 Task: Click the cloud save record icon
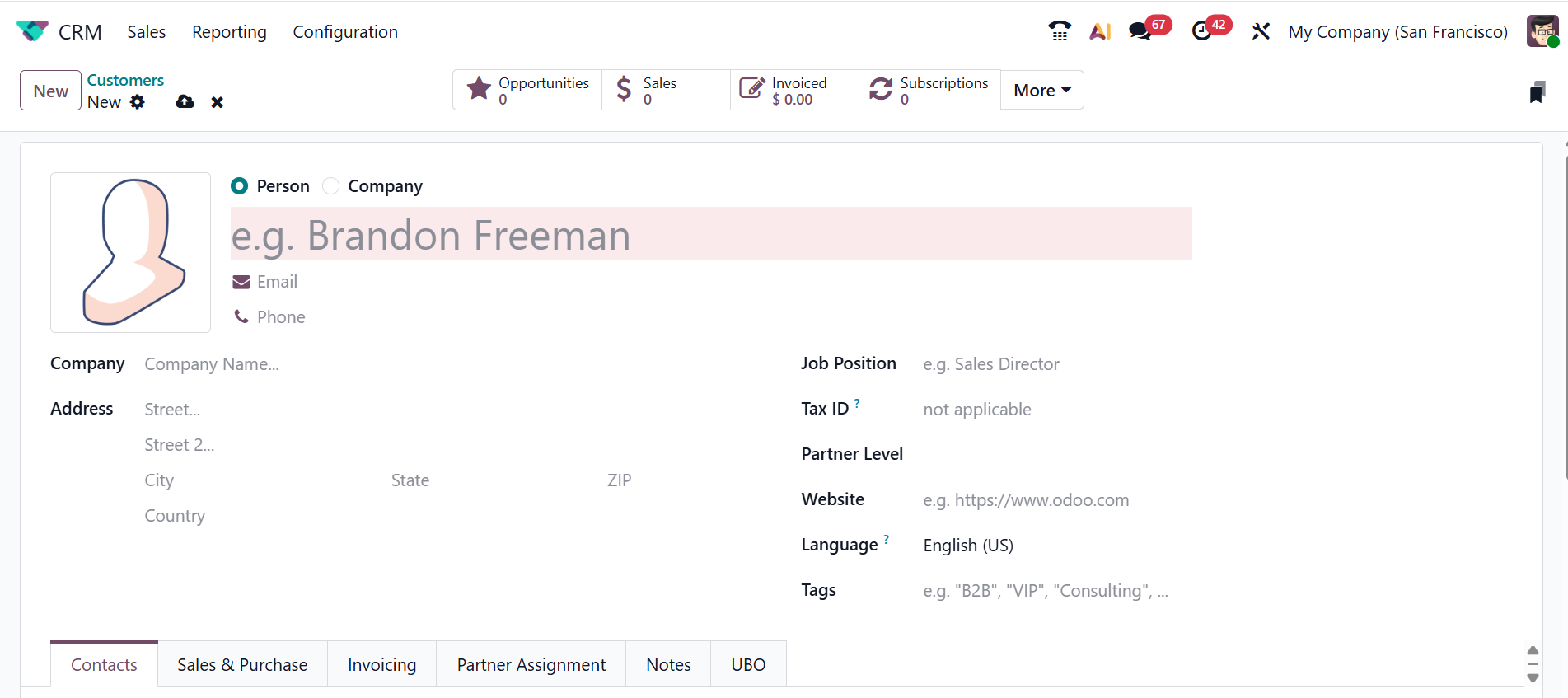click(x=185, y=101)
